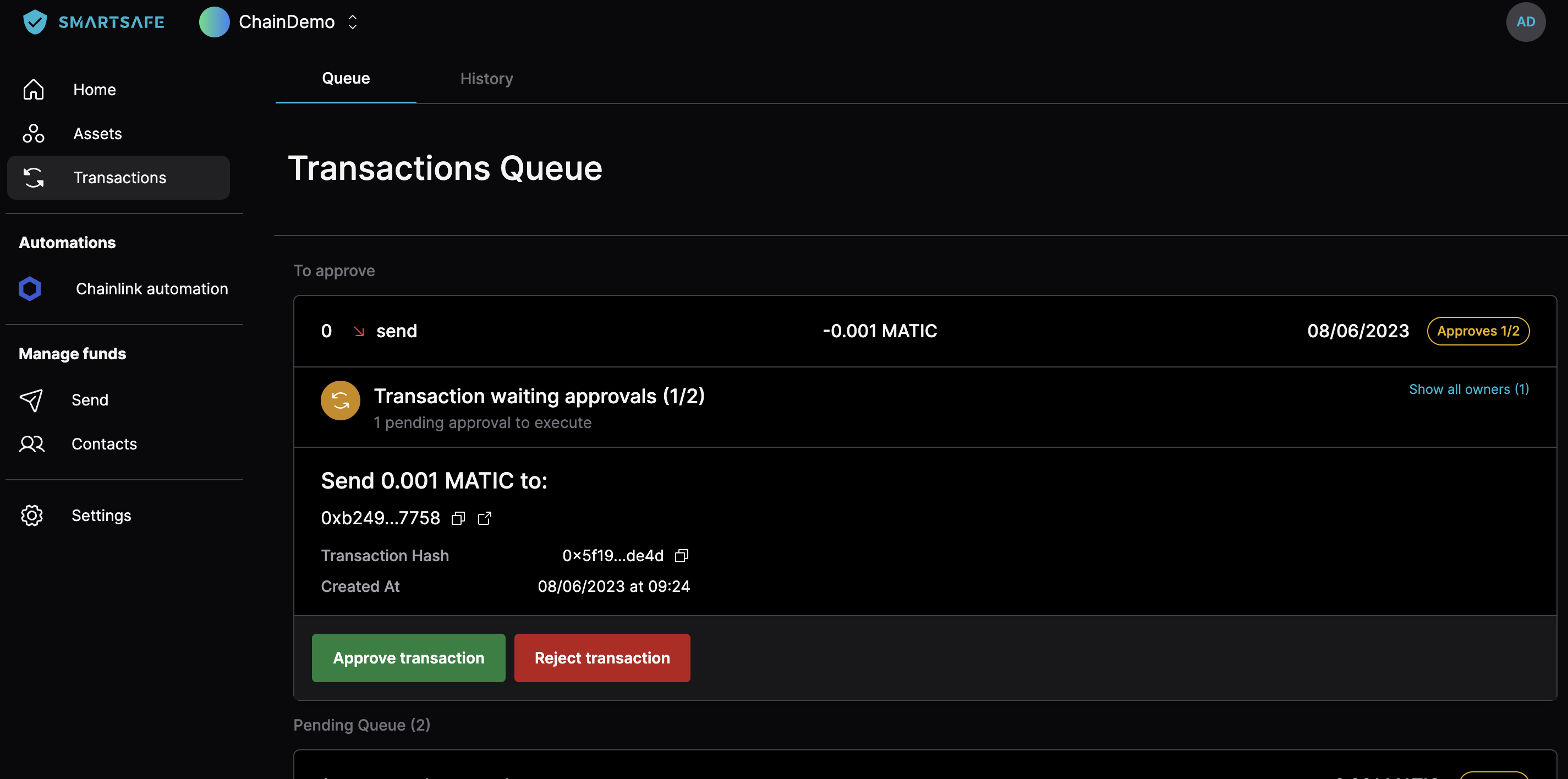Open Contacts from the sidebar

[104, 443]
